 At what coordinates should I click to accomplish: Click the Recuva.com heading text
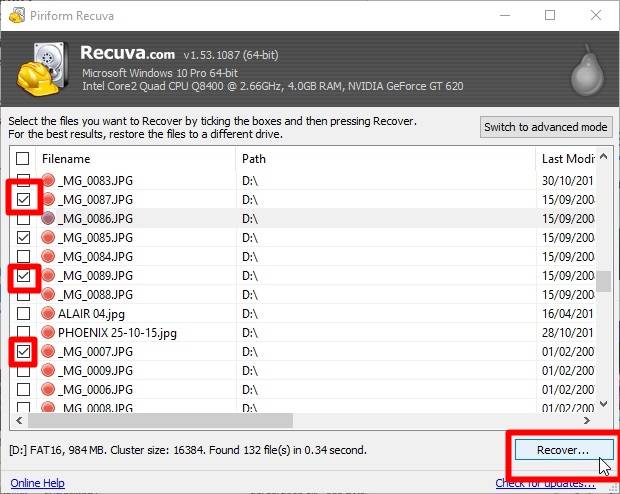point(127,53)
